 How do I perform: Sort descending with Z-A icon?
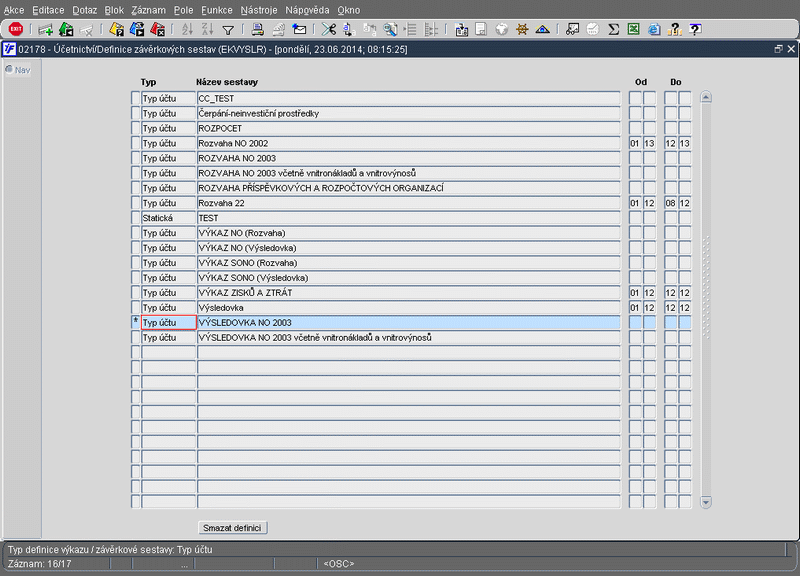click(207, 30)
